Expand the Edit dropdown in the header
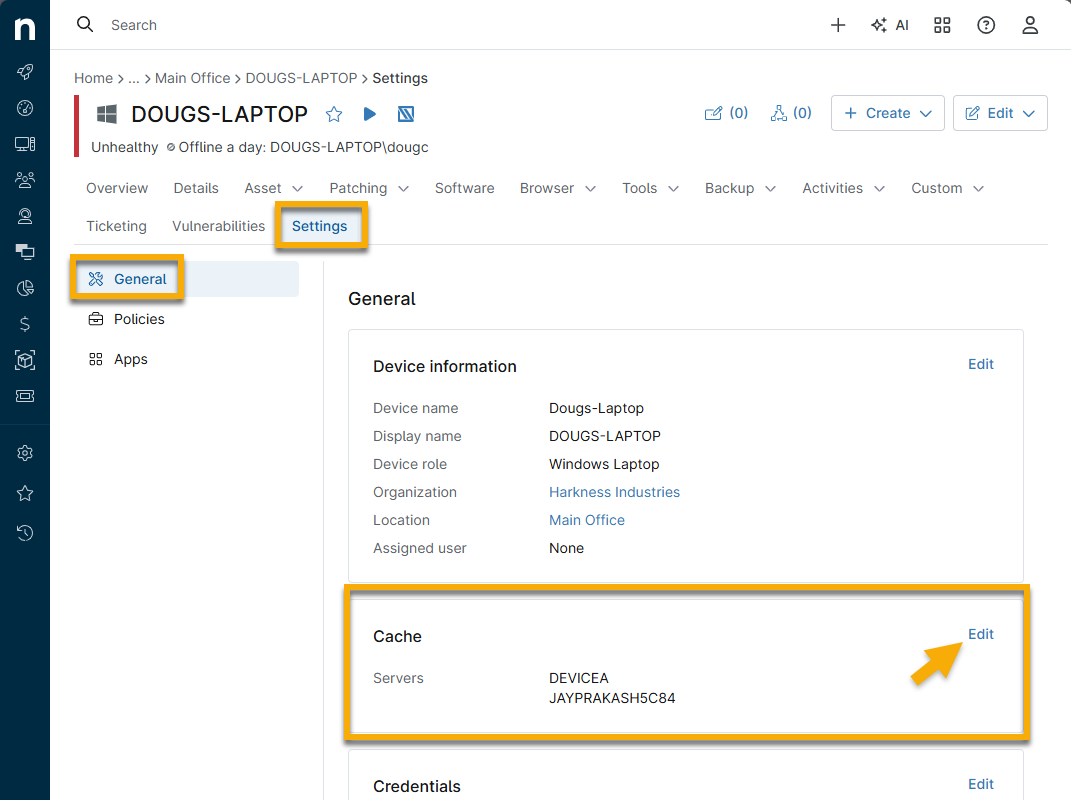Image resolution: width=1071 pixels, height=800 pixels. click(x=1000, y=113)
